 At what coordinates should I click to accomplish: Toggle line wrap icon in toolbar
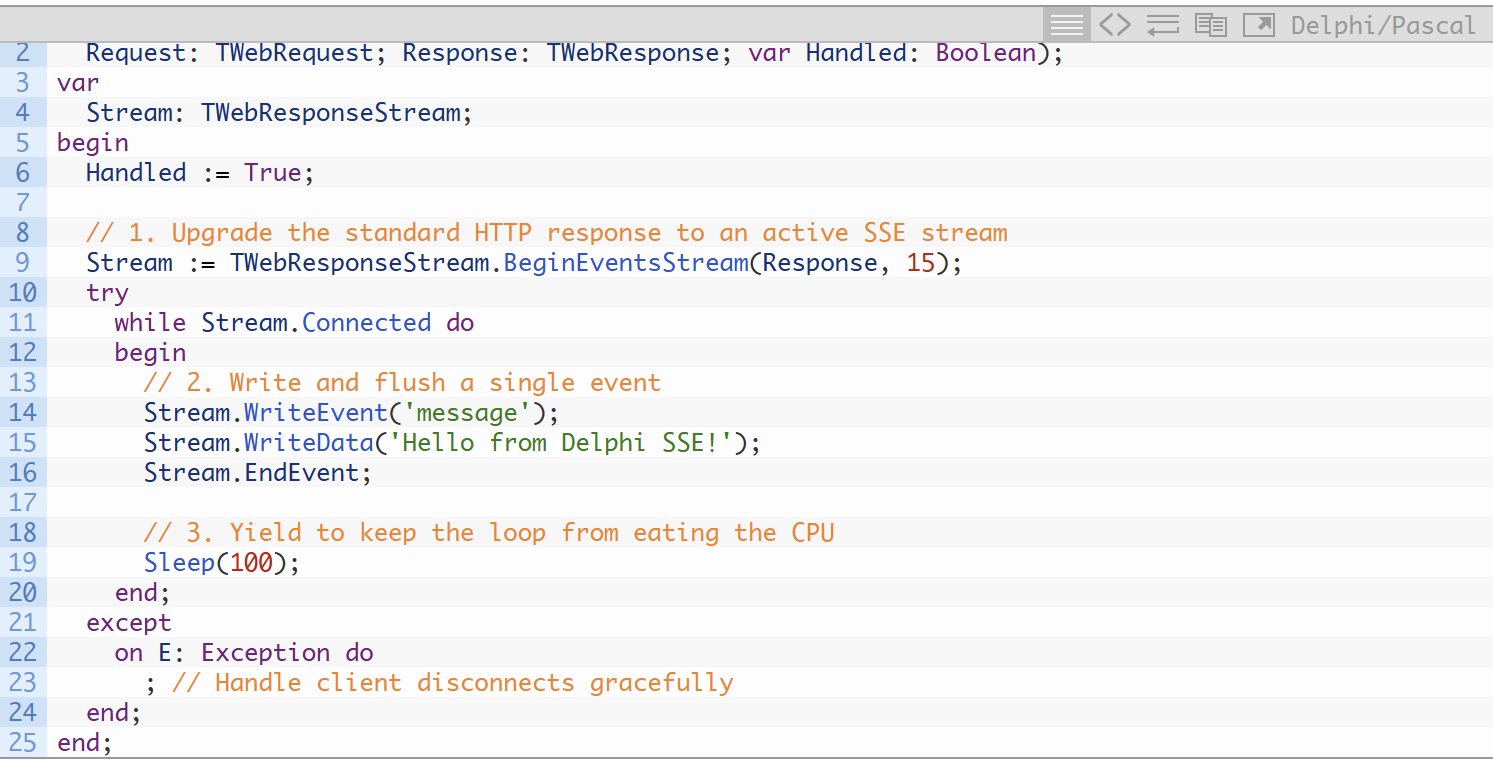(x=1163, y=24)
